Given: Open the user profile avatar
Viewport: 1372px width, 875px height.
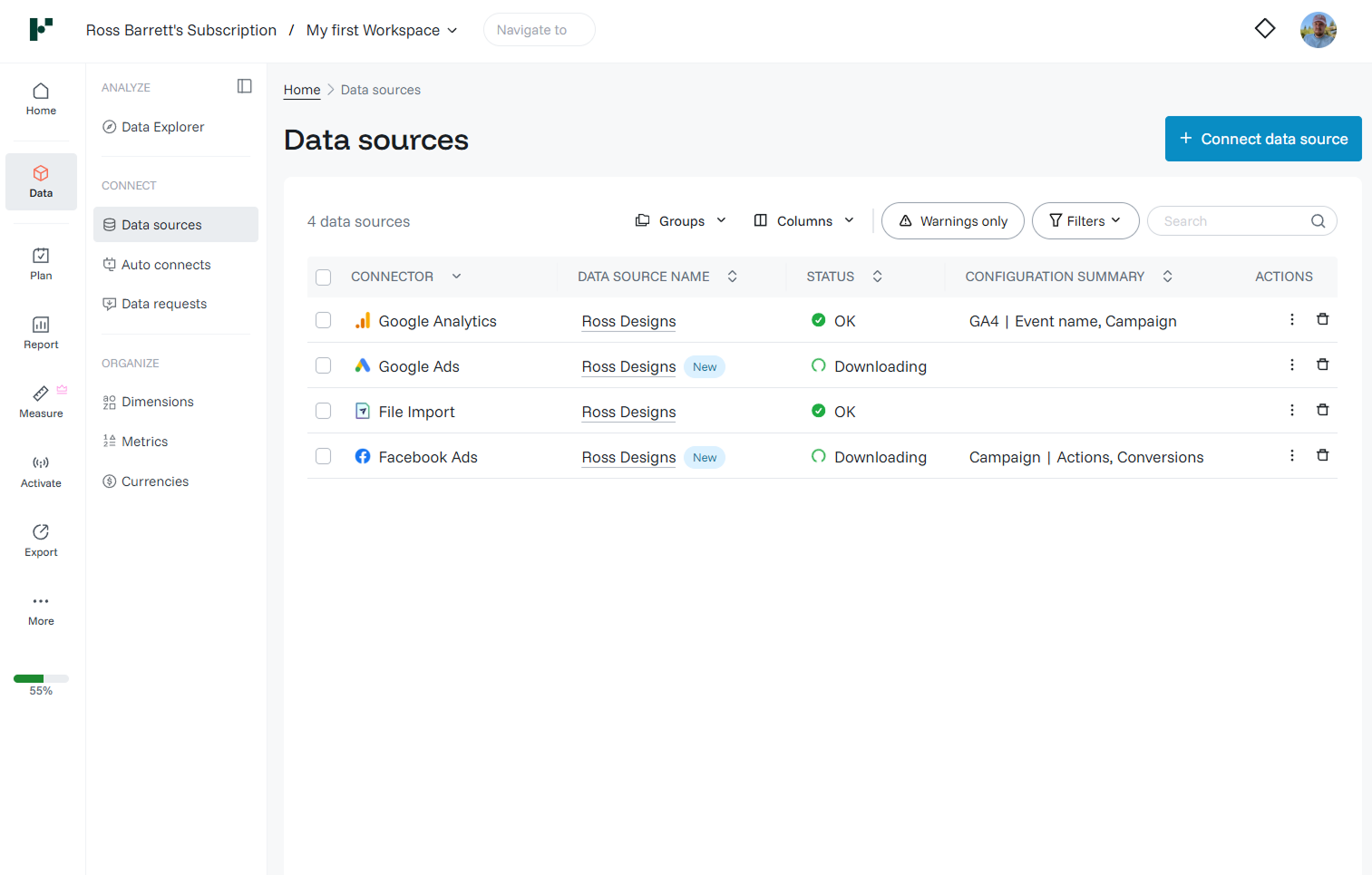Looking at the screenshot, I should 1318,30.
